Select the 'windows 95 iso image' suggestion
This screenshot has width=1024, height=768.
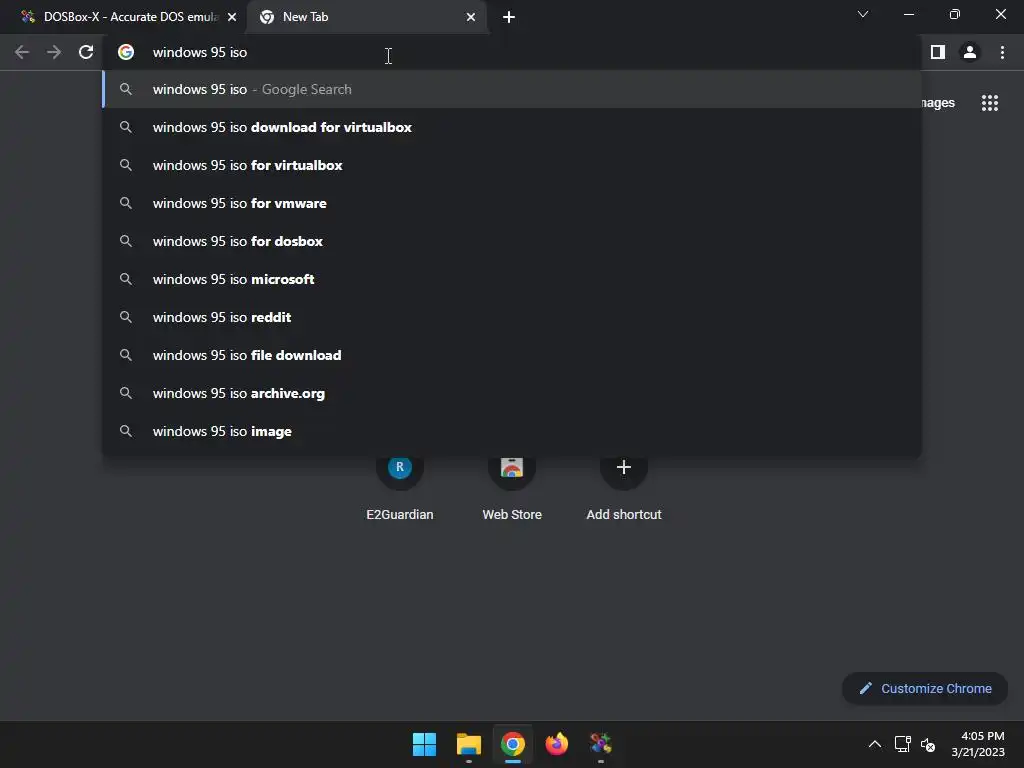pyautogui.click(x=512, y=431)
